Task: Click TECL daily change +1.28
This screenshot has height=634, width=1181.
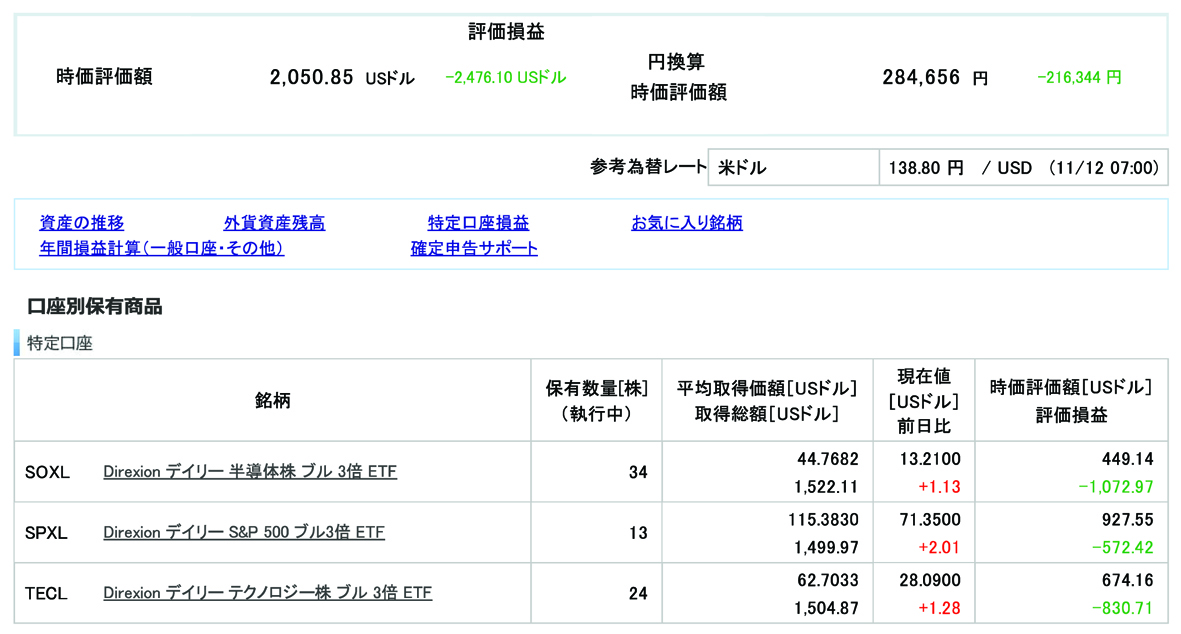Action: (x=939, y=608)
